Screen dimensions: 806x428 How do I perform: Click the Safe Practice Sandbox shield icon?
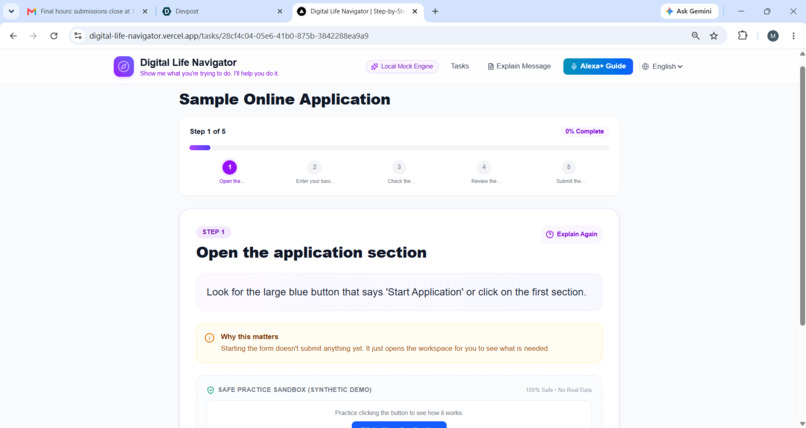click(x=210, y=390)
